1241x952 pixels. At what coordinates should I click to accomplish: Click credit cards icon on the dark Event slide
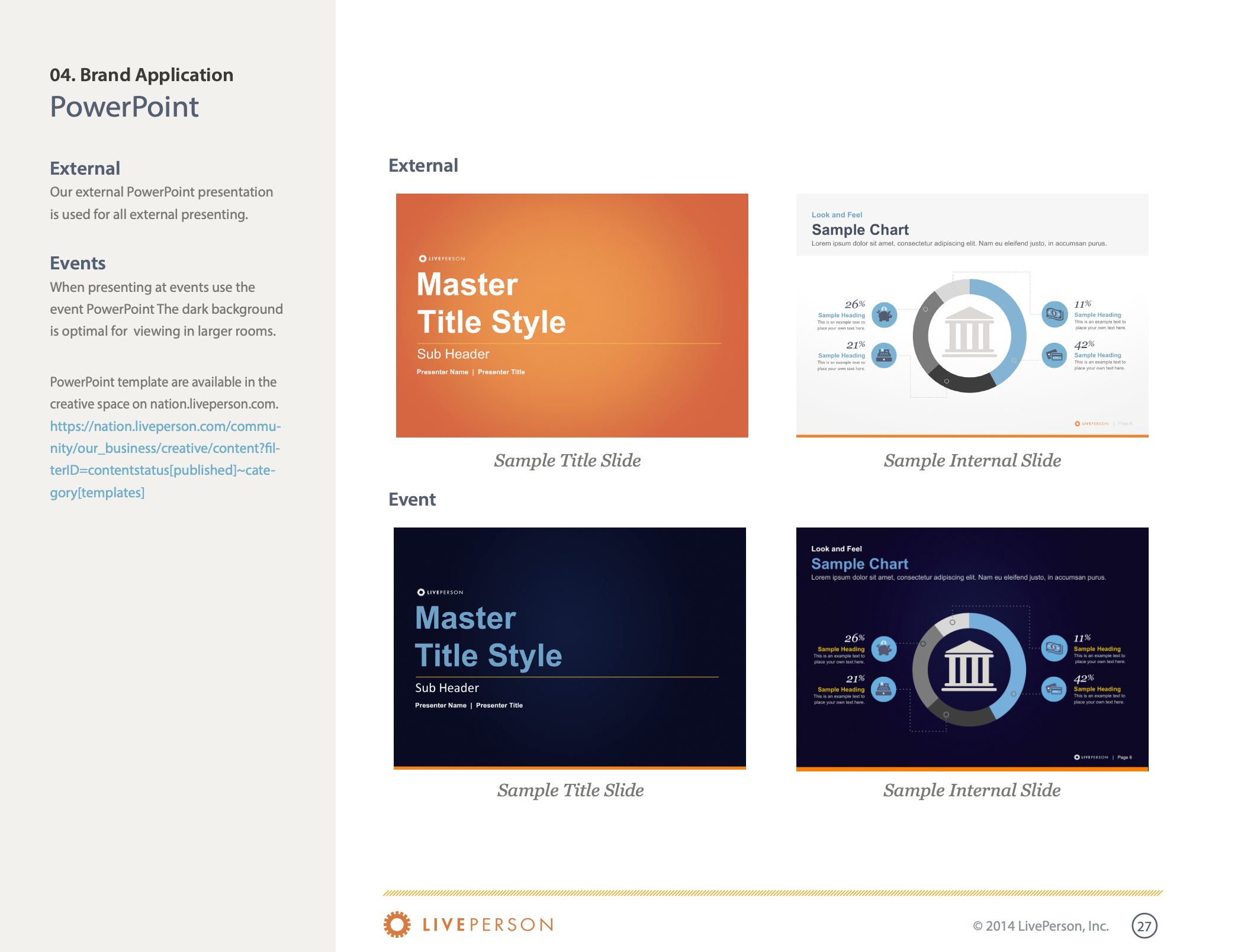point(1054,689)
